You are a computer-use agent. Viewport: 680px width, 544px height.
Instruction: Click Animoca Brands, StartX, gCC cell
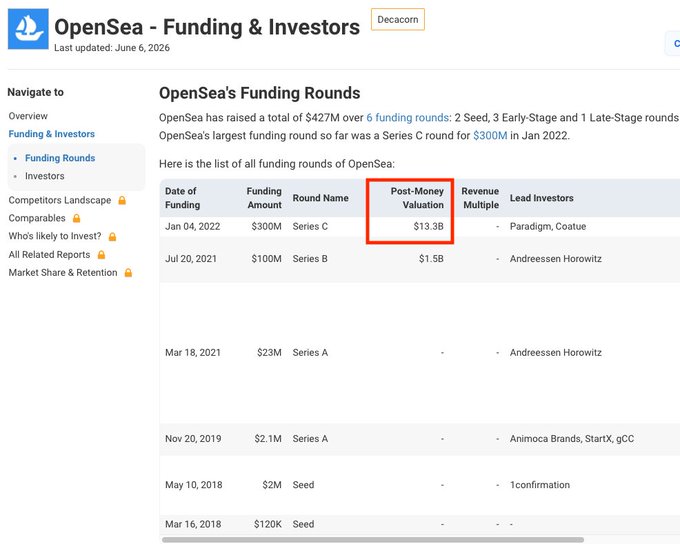point(572,439)
